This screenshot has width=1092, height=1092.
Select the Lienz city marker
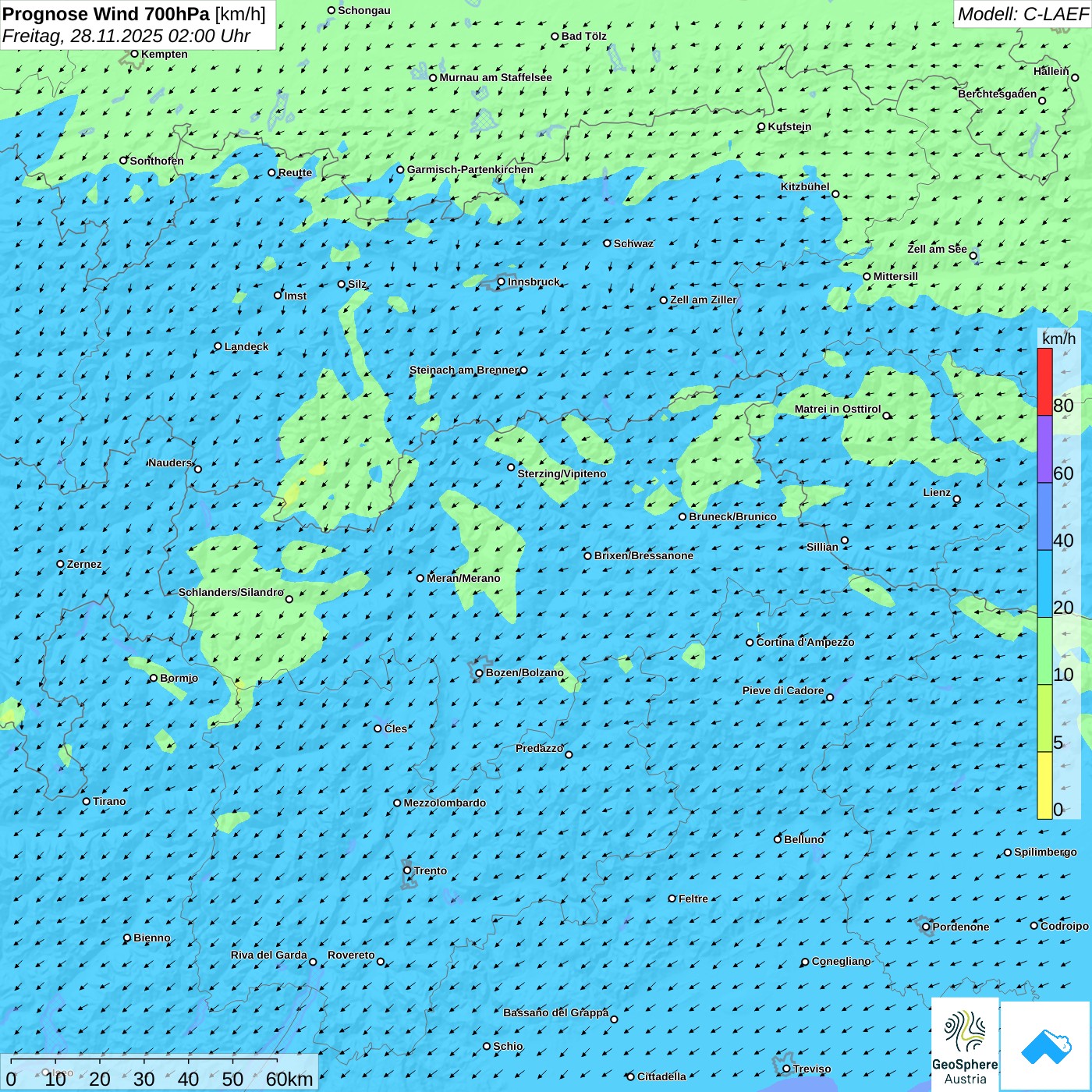tap(957, 499)
